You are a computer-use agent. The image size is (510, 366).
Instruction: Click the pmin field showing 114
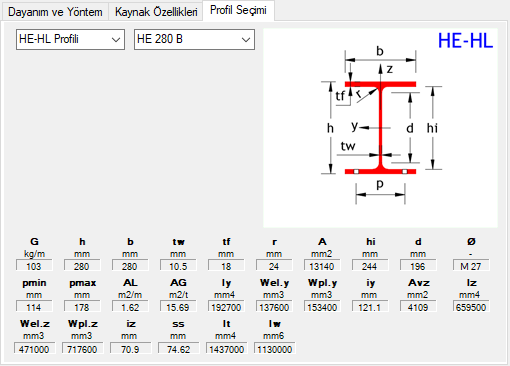tap(34, 307)
